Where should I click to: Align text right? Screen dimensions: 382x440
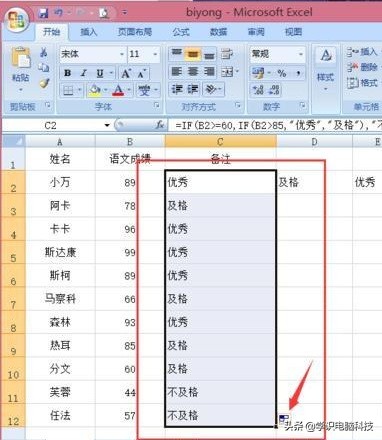point(209,71)
